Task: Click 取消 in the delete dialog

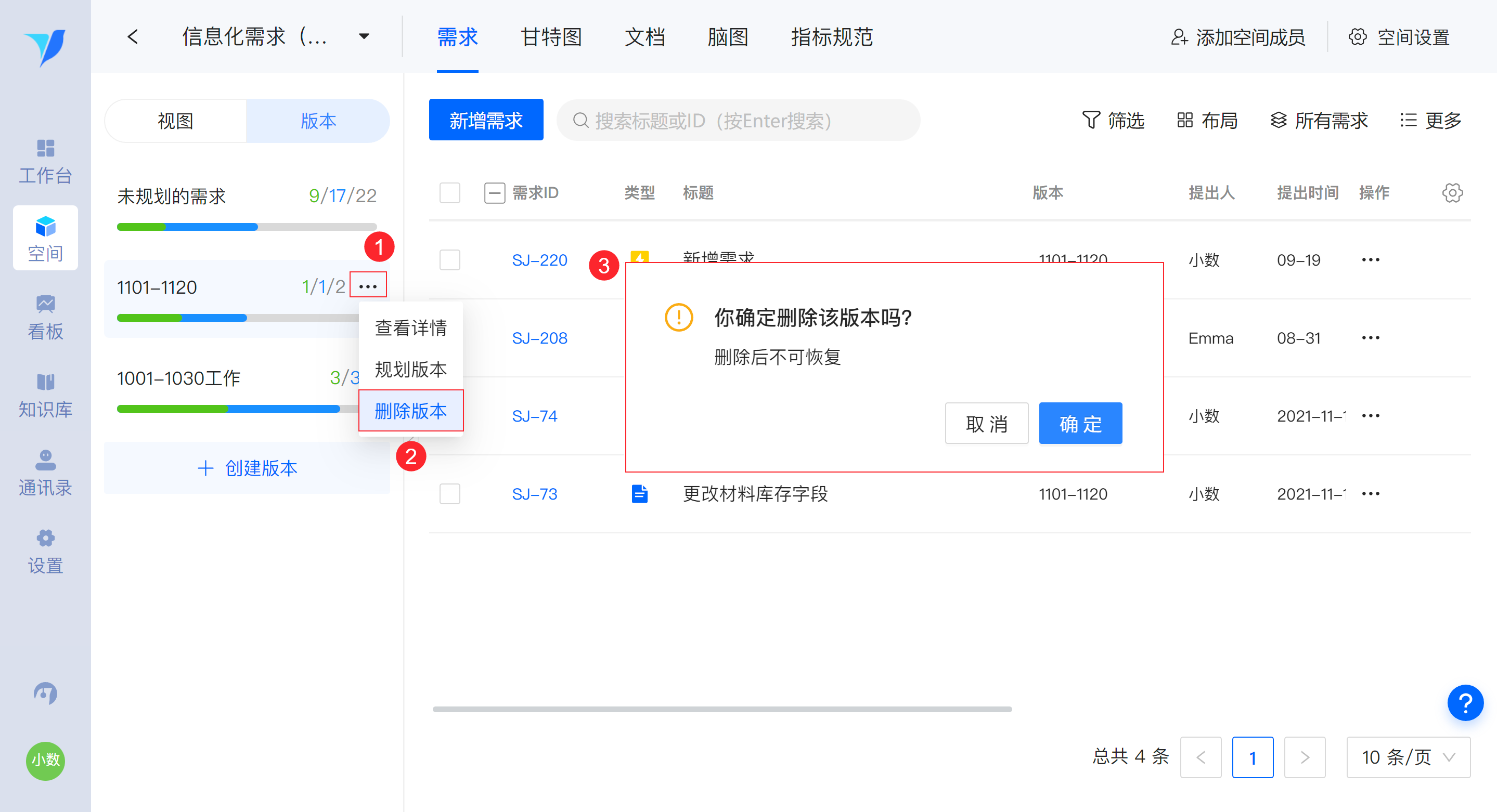Action: (x=986, y=424)
